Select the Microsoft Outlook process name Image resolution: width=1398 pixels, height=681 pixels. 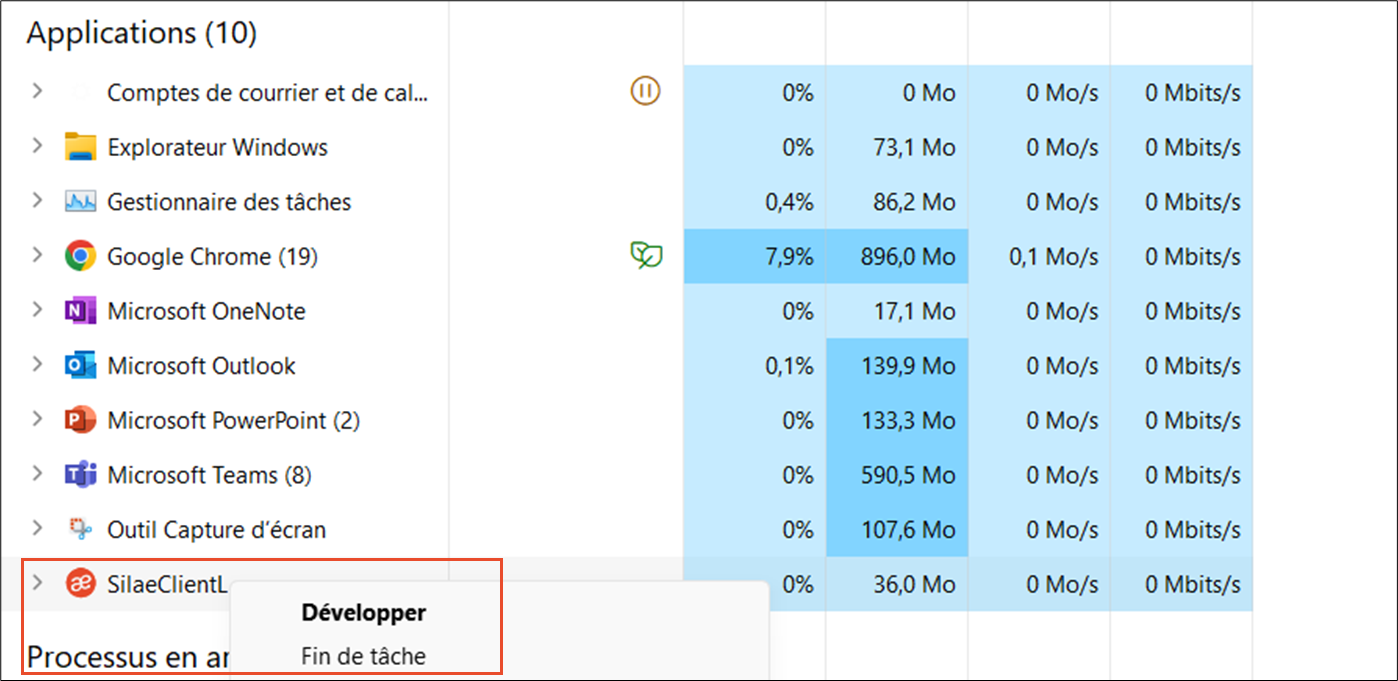(201, 366)
